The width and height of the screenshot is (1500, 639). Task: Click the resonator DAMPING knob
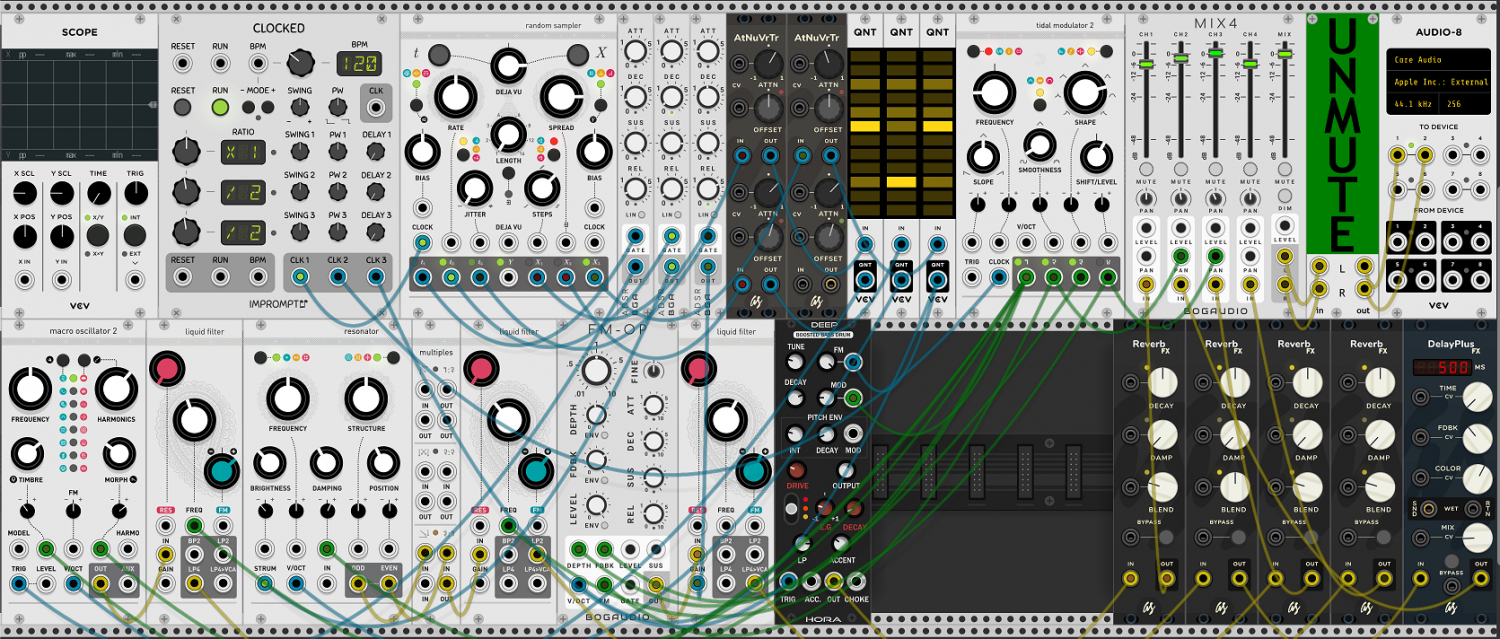(x=324, y=463)
